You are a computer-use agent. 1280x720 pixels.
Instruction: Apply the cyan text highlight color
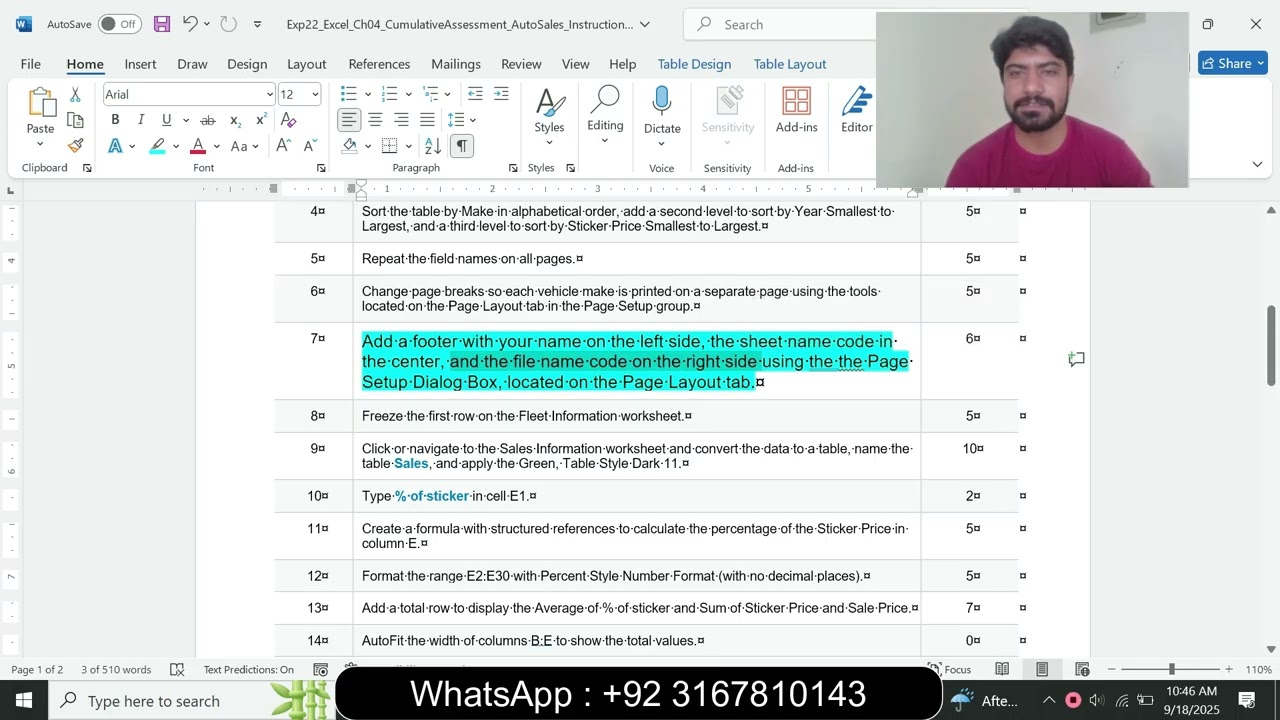click(158, 146)
